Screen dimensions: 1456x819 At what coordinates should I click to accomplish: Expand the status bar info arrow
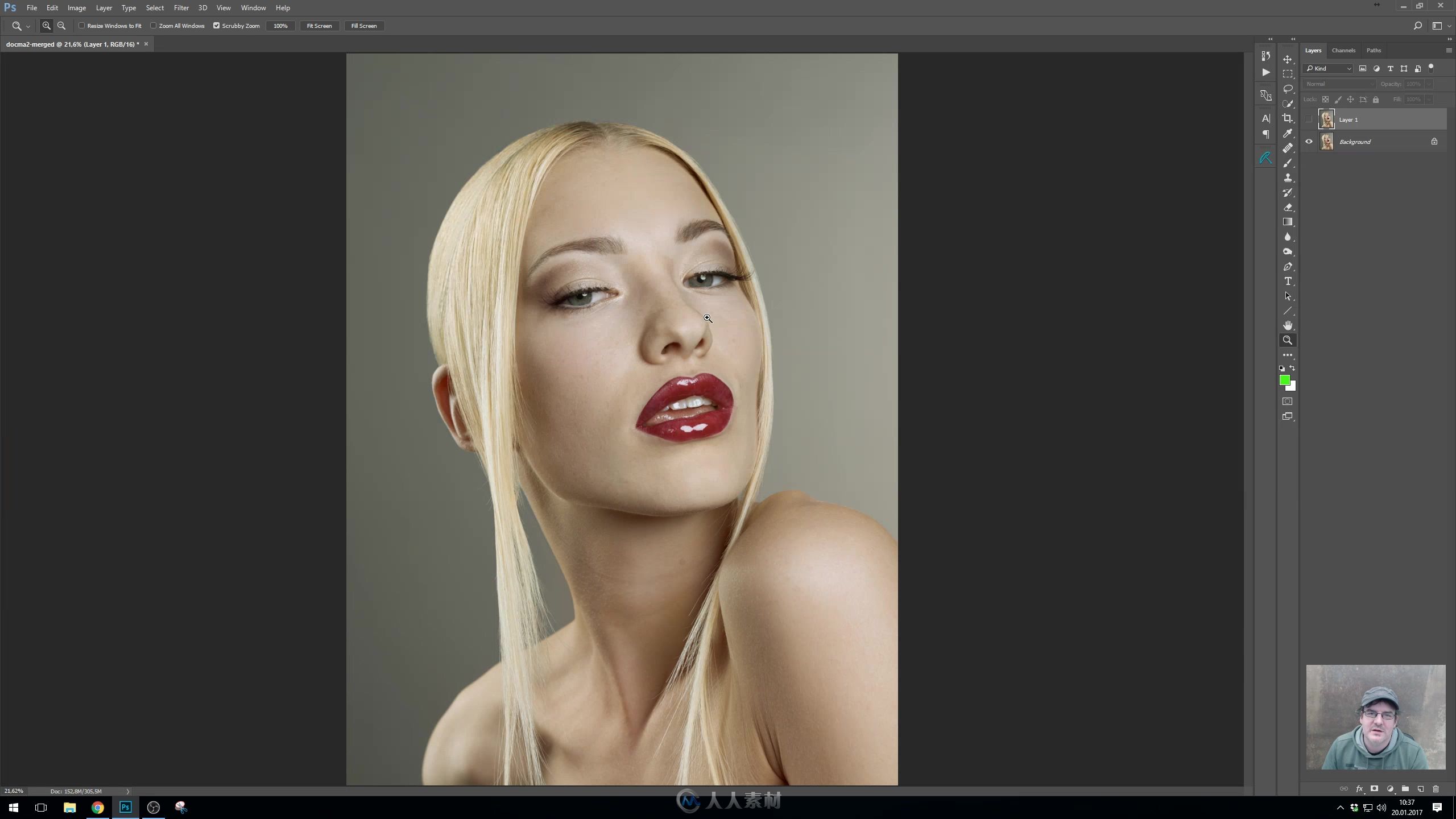[127, 791]
